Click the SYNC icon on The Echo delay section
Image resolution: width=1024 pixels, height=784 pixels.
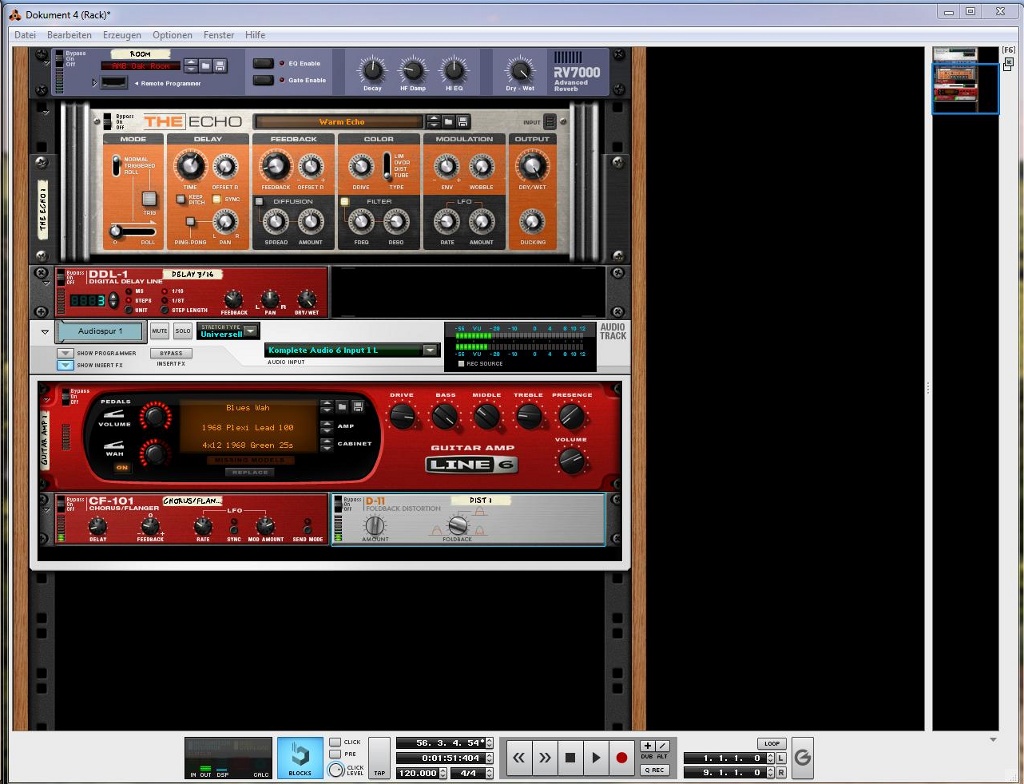pos(216,198)
